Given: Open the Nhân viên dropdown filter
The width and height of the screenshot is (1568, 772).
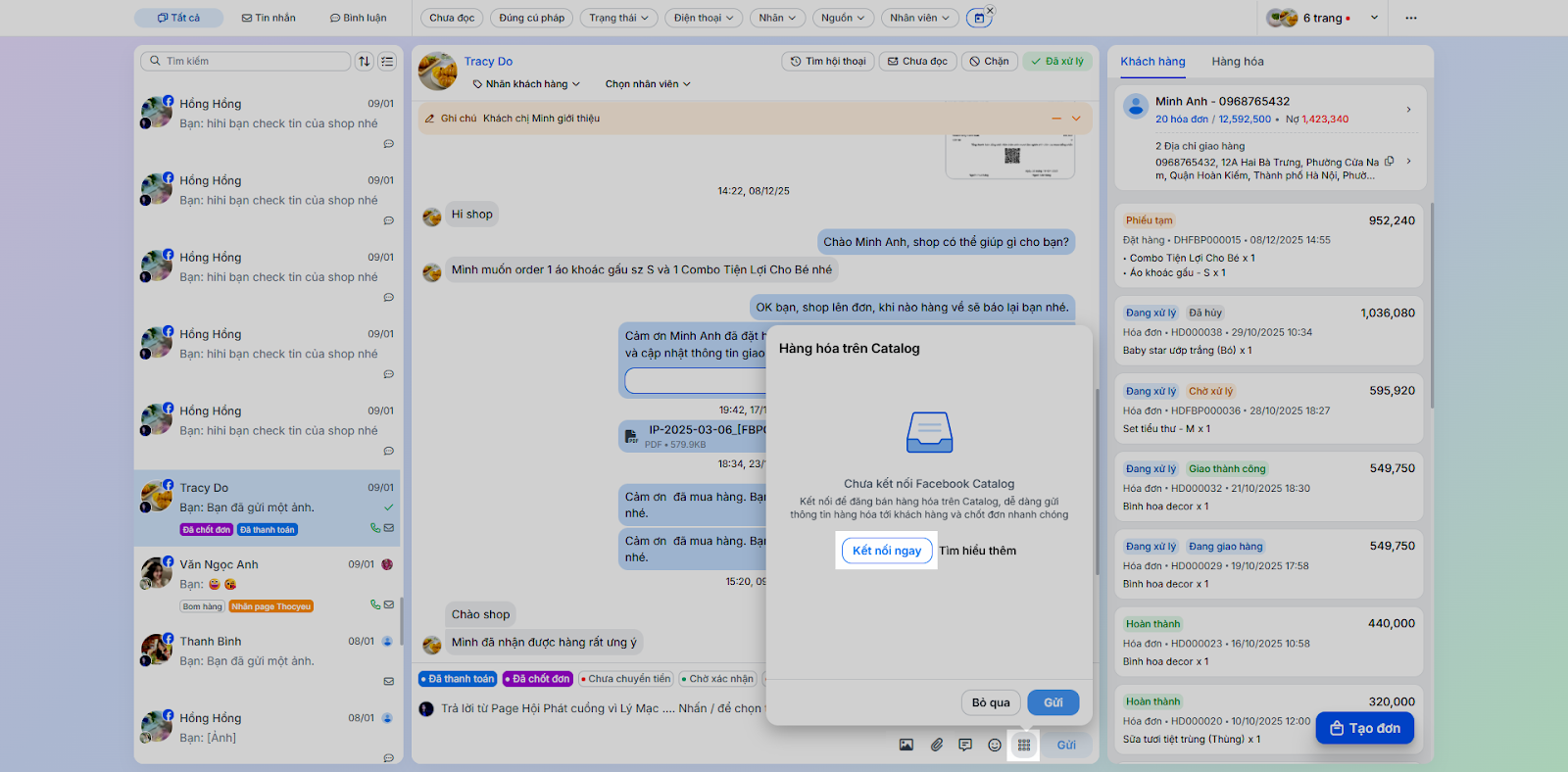Looking at the screenshot, I should [x=919, y=18].
